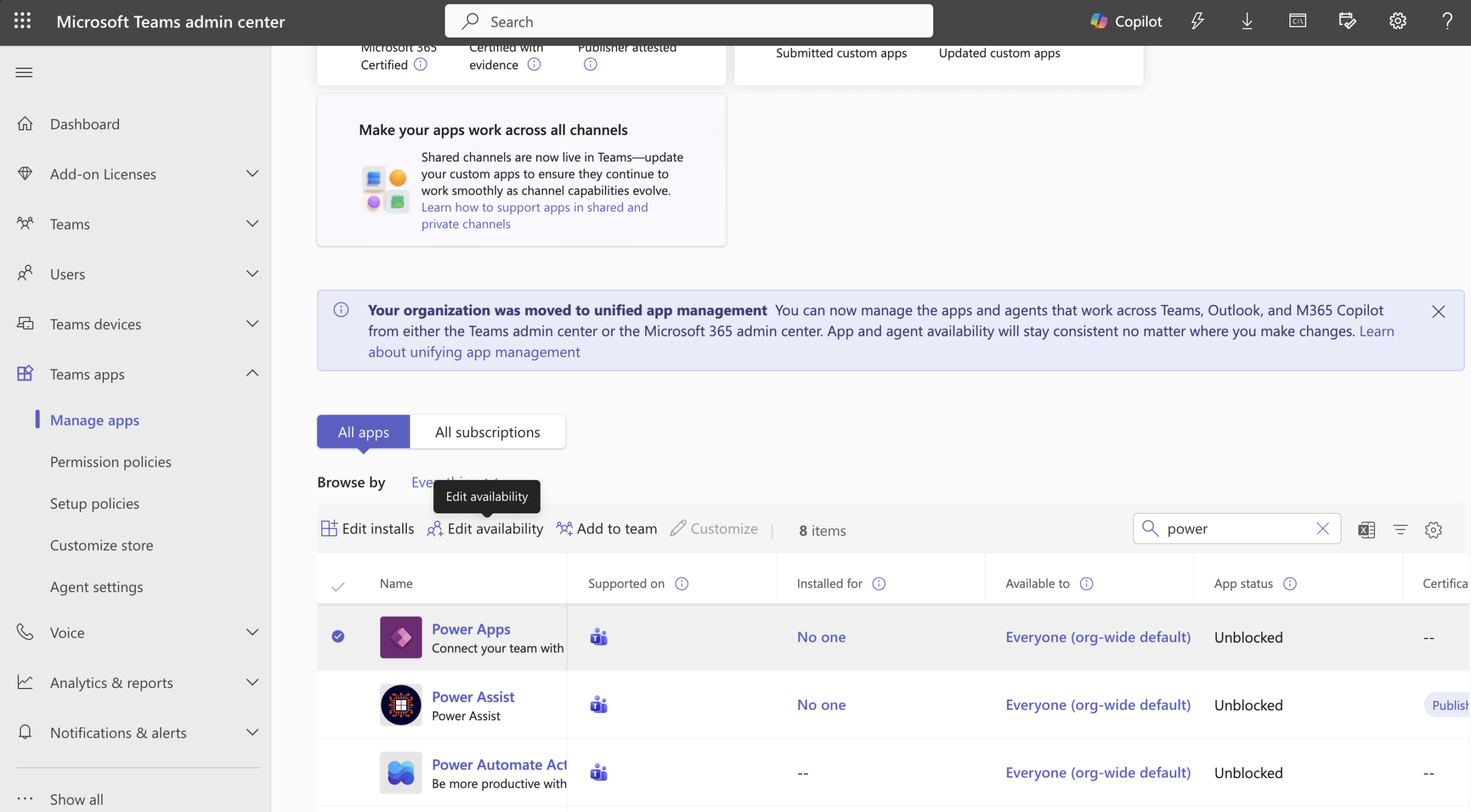Clear the power search text with X
The width and height of the screenshot is (1471, 812).
1323,528
